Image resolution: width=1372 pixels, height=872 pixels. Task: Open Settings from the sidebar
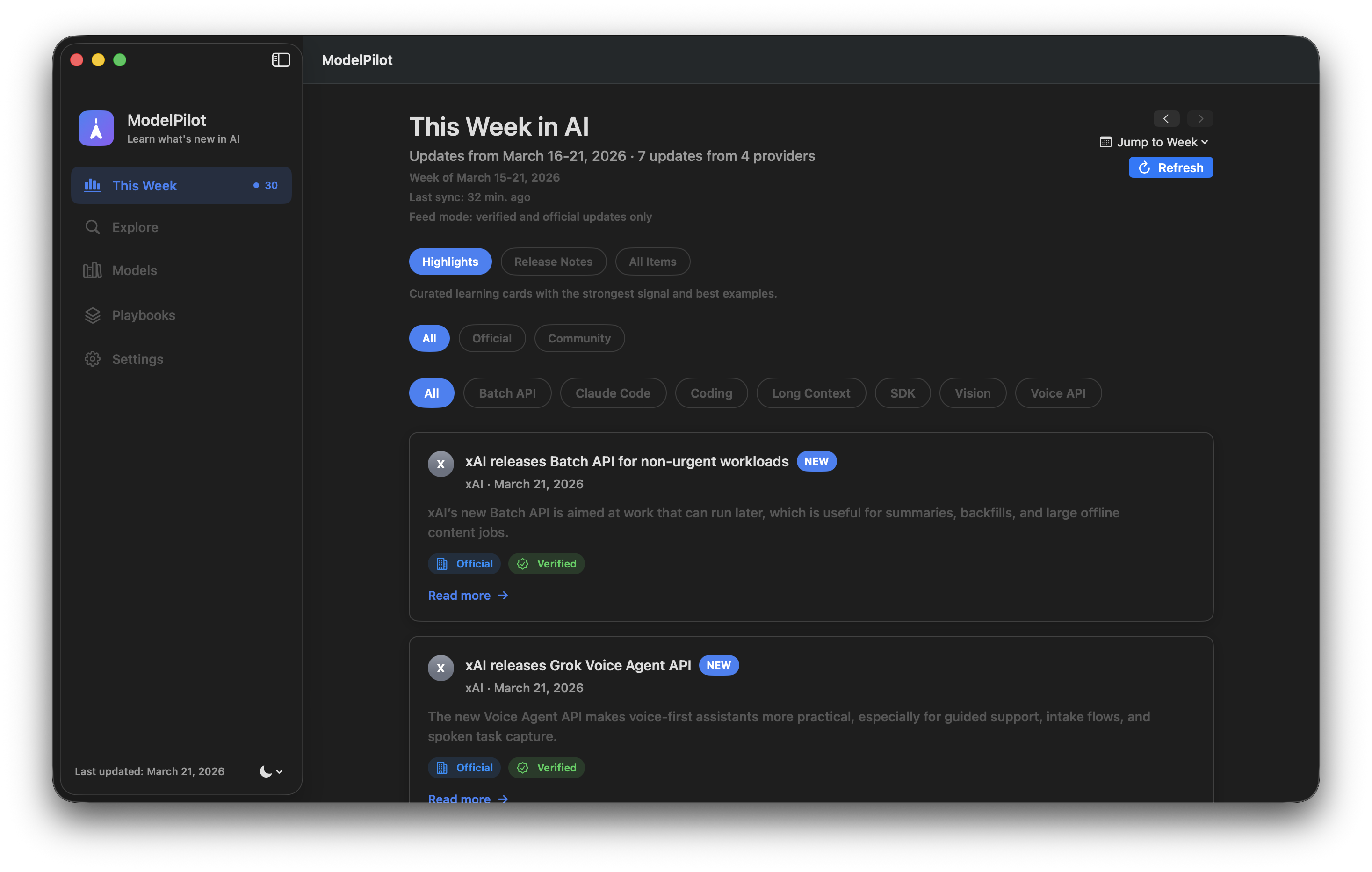[138, 359]
